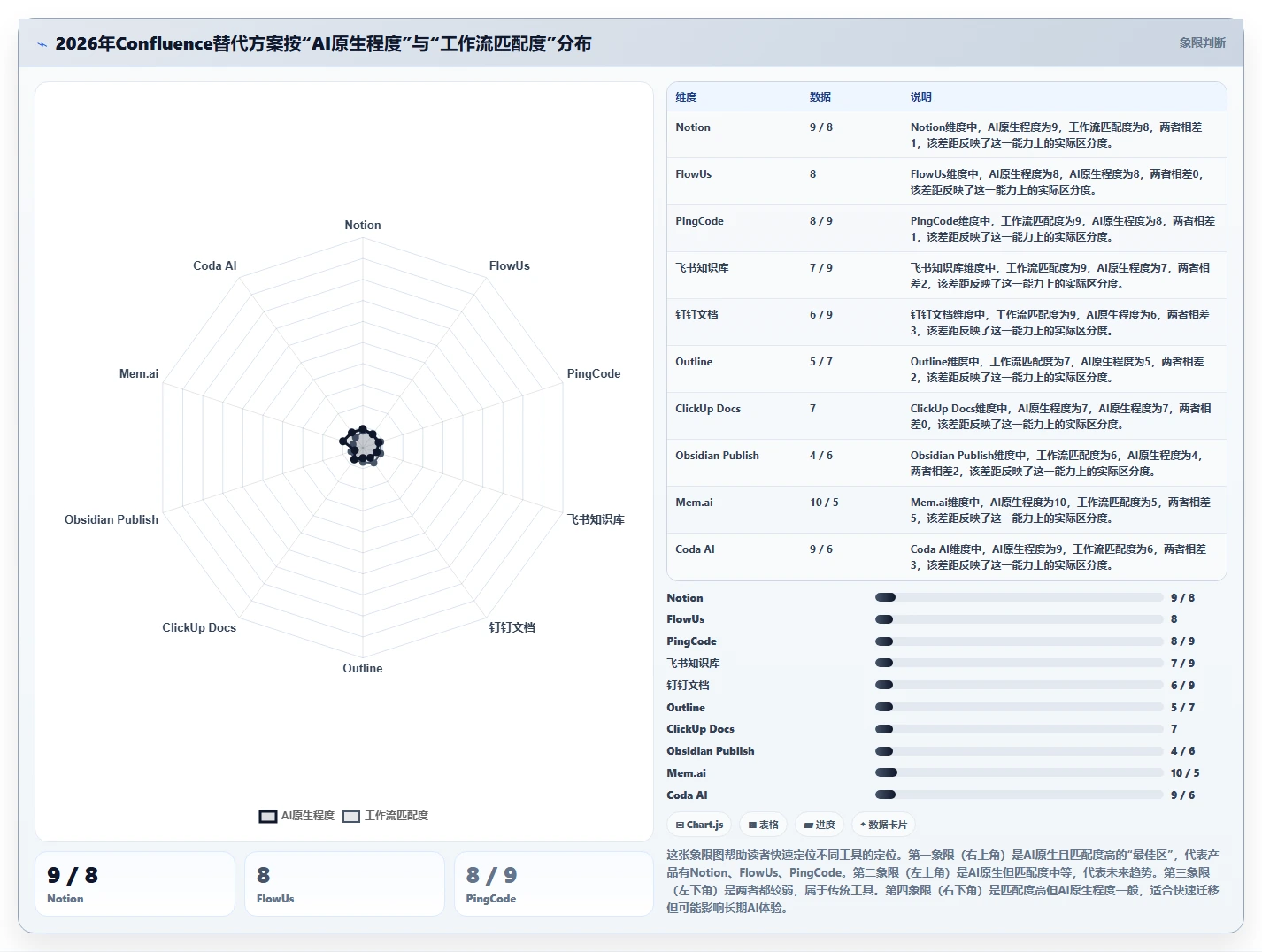Click the 5 / 7 value in the Outline table row

pyautogui.click(x=821, y=362)
